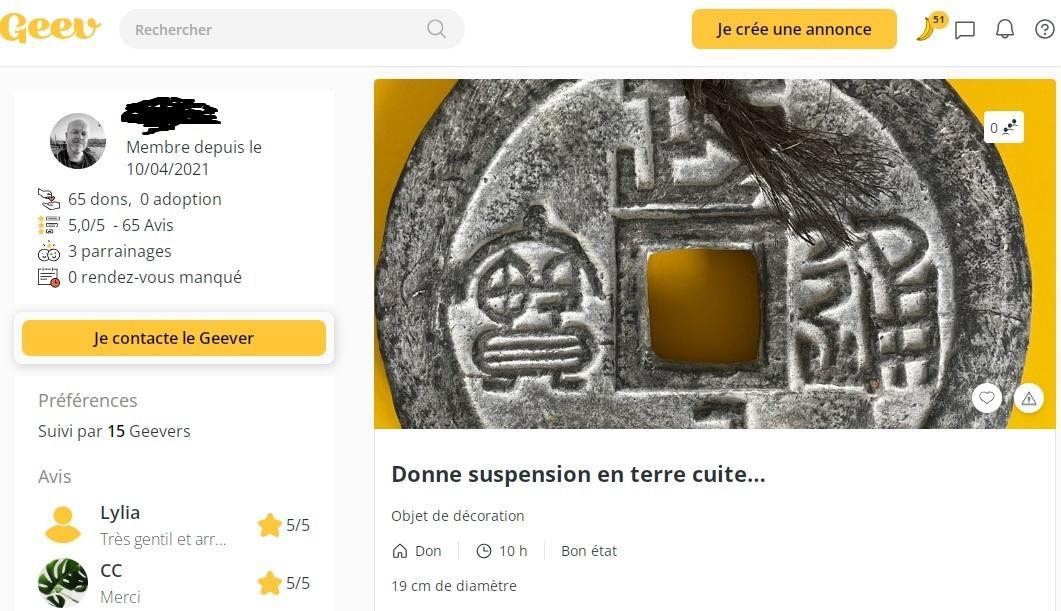
Task: Add the listing to favorites with heart
Action: [987, 398]
